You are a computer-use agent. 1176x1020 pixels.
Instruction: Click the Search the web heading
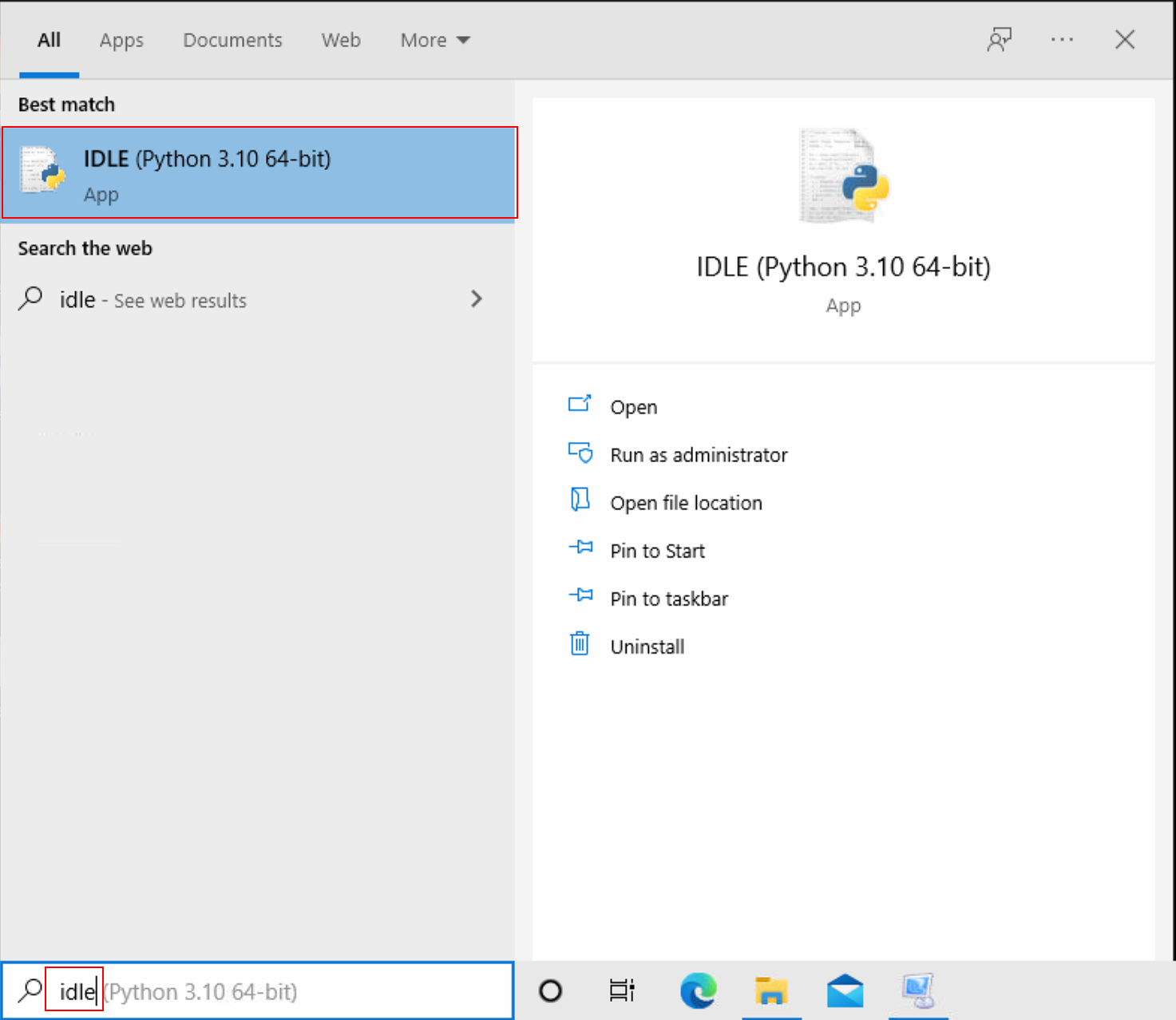tap(85, 248)
